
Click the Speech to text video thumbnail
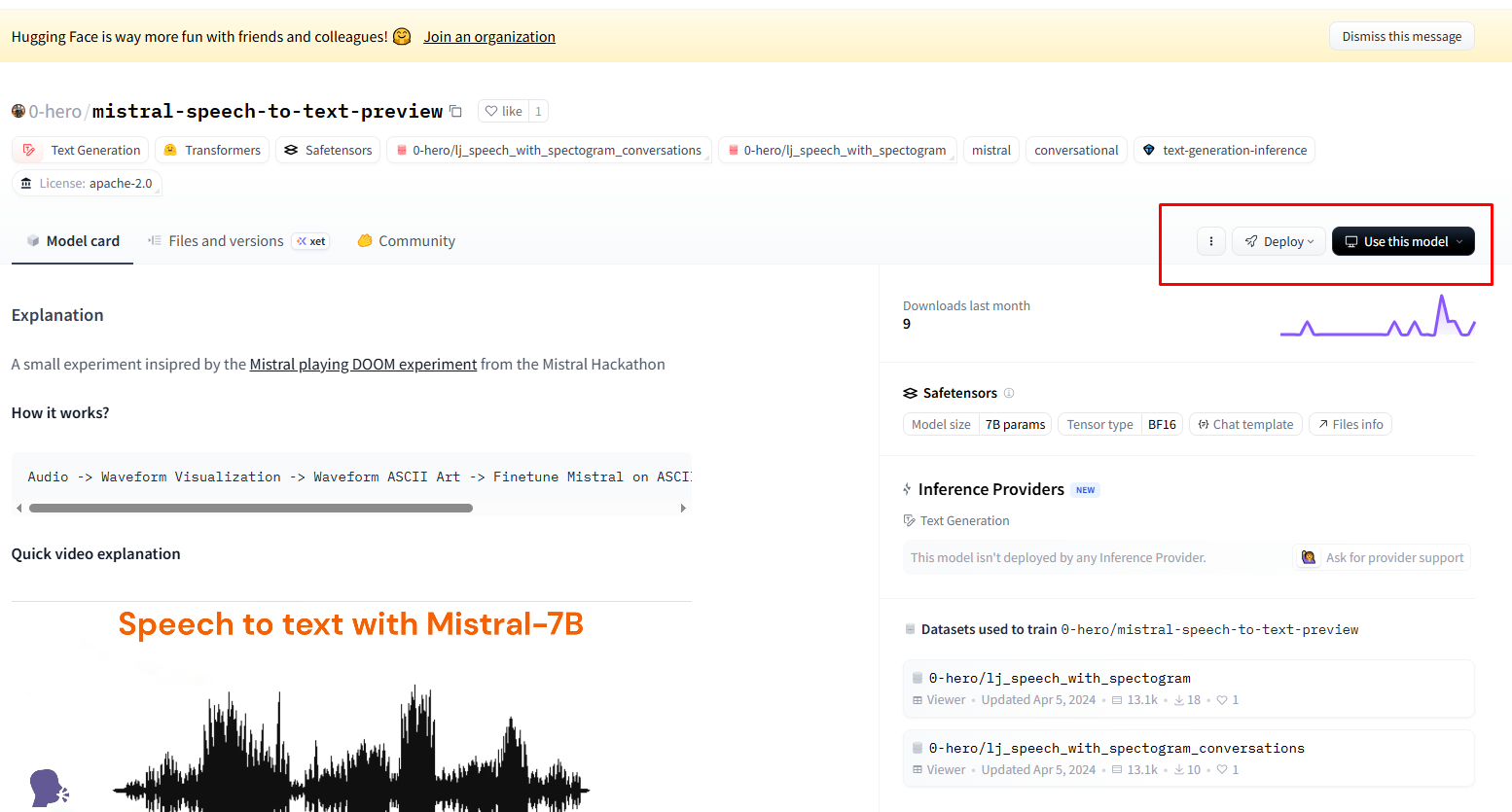point(351,707)
